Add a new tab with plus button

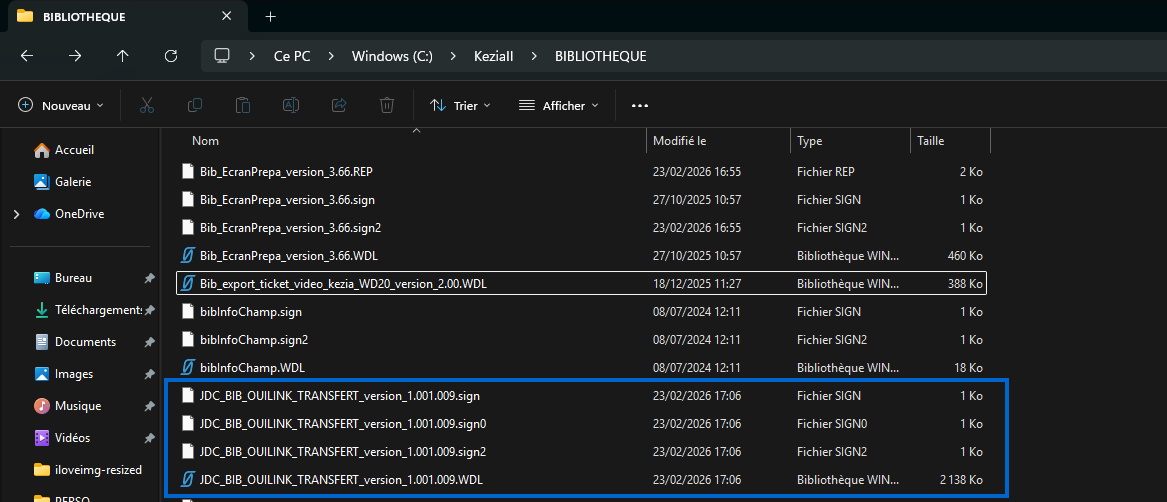(x=270, y=16)
